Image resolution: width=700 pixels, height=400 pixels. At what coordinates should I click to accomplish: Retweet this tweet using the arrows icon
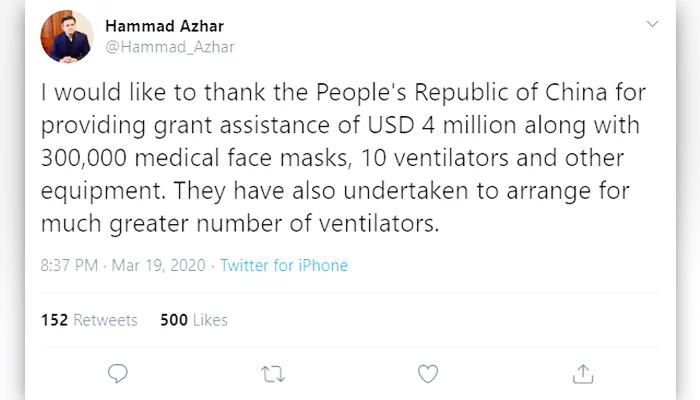[272, 374]
